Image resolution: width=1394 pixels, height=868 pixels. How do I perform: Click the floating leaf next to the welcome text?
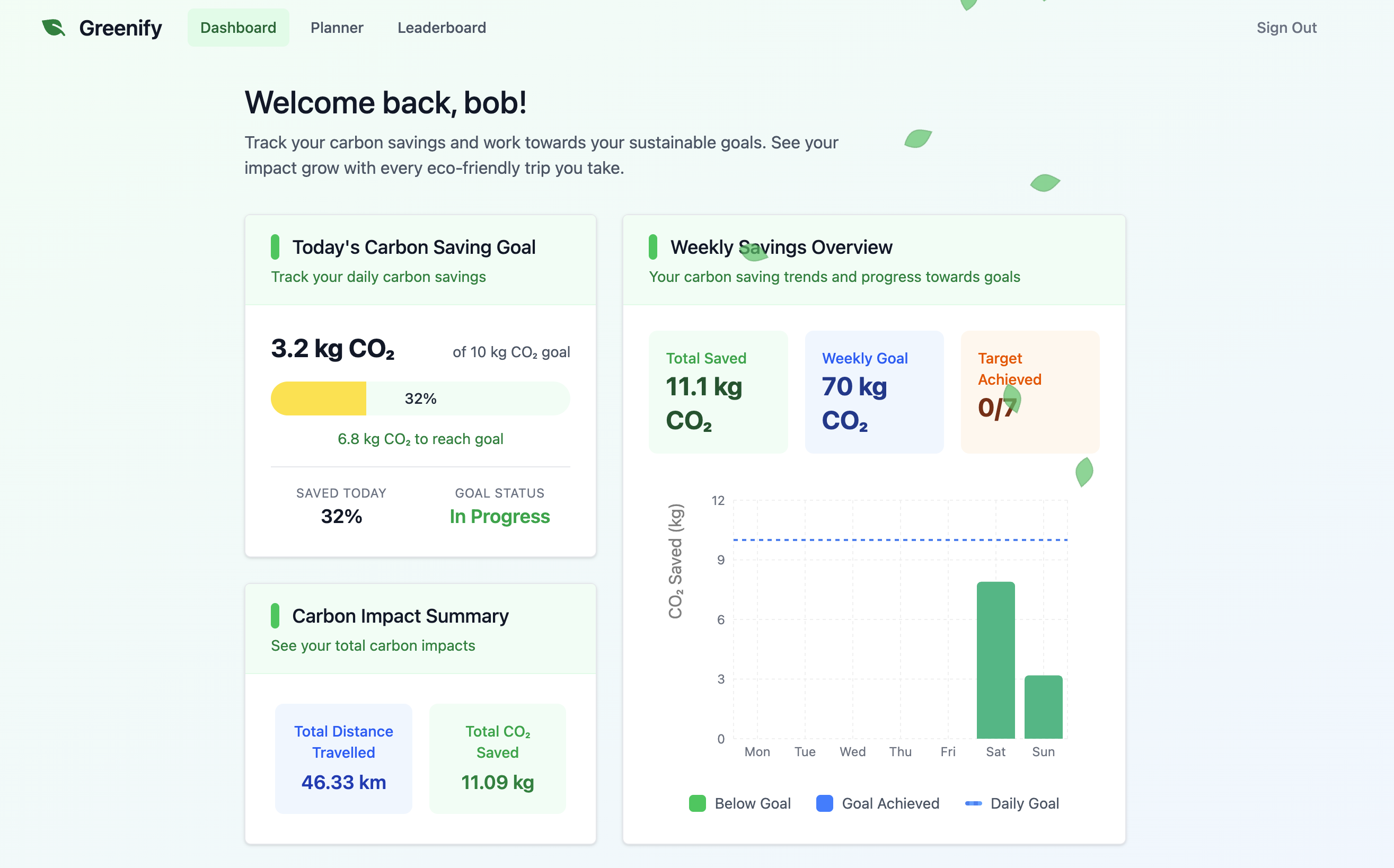click(x=917, y=139)
